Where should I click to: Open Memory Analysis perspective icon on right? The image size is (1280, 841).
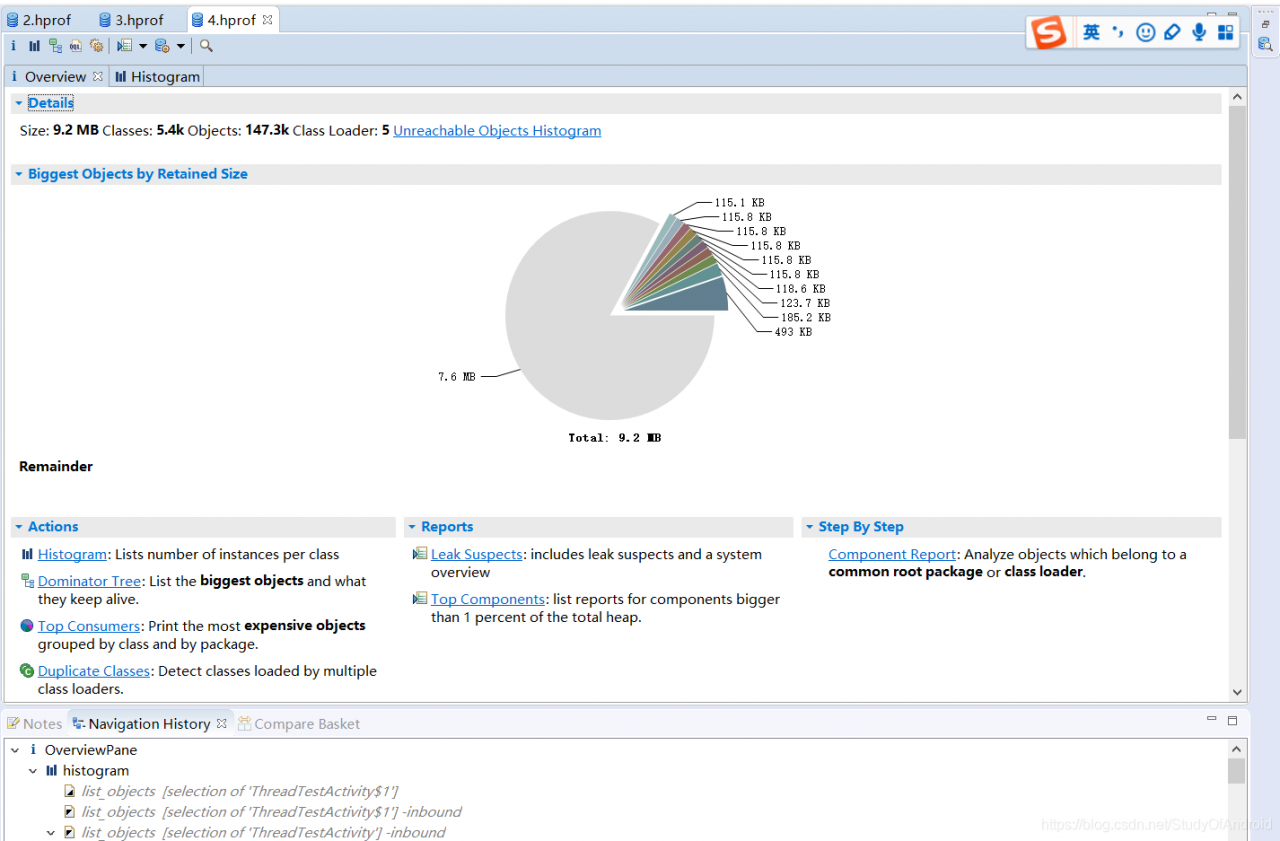point(1265,44)
